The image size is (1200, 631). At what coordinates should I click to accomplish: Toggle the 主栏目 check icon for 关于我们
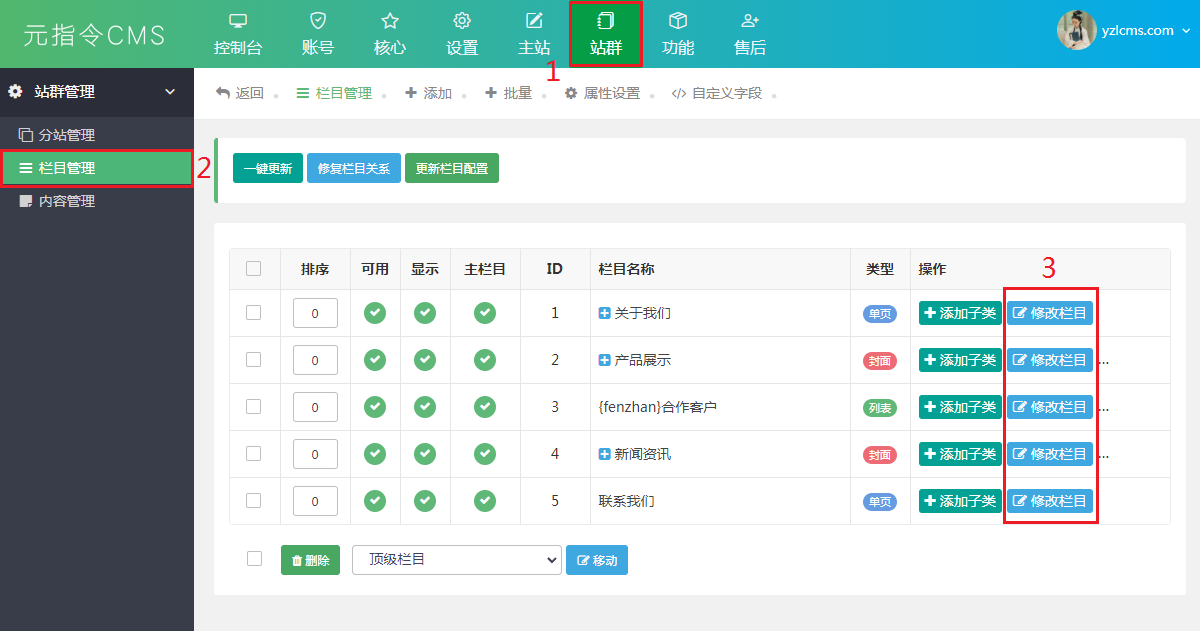(x=485, y=313)
